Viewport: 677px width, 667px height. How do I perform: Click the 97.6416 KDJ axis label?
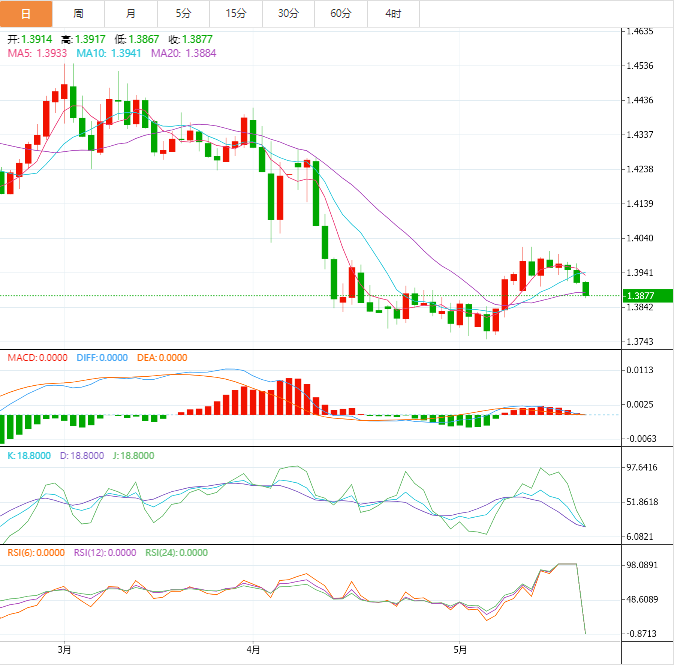point(642,468)
